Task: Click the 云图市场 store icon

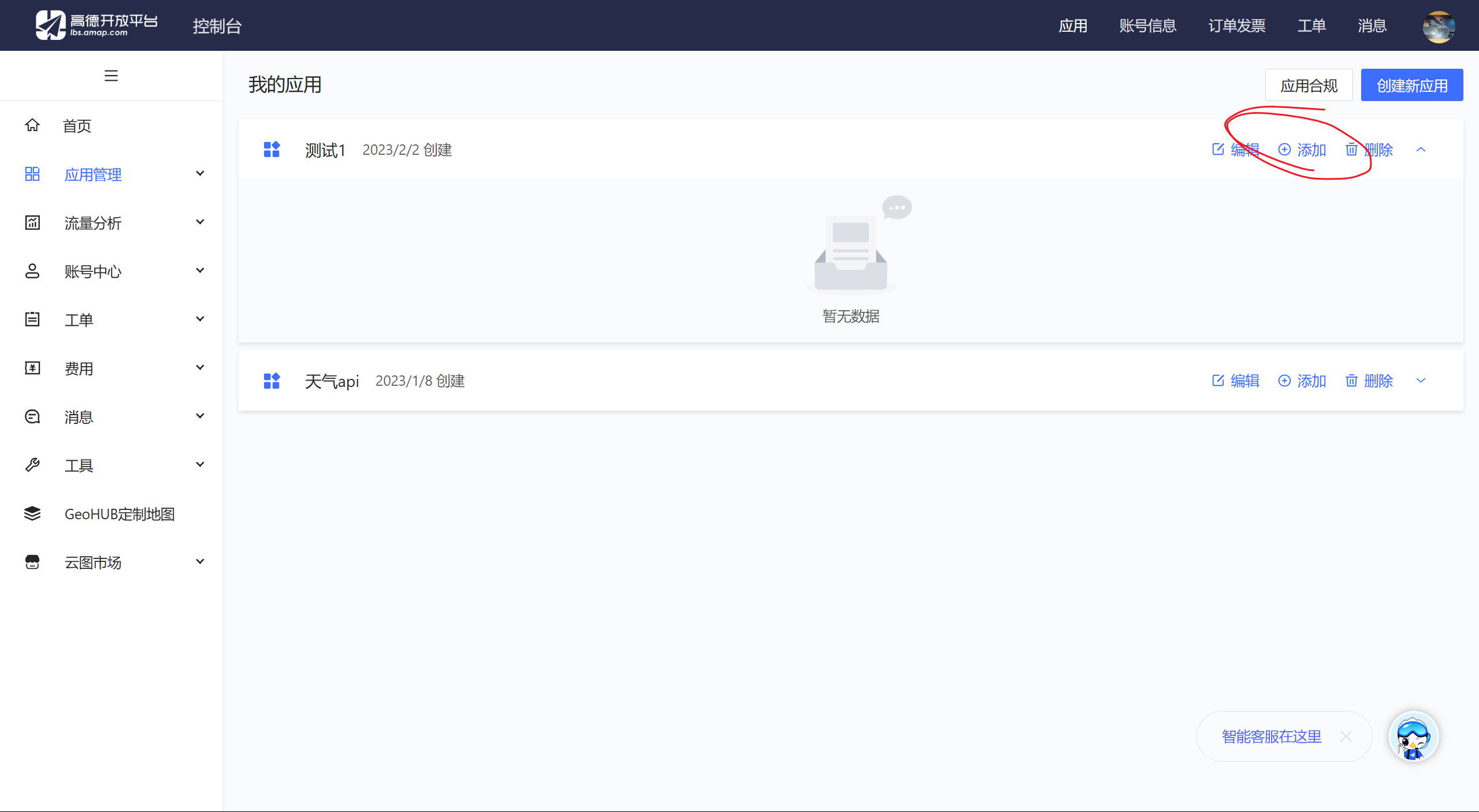Action: [x=32, y=562]
